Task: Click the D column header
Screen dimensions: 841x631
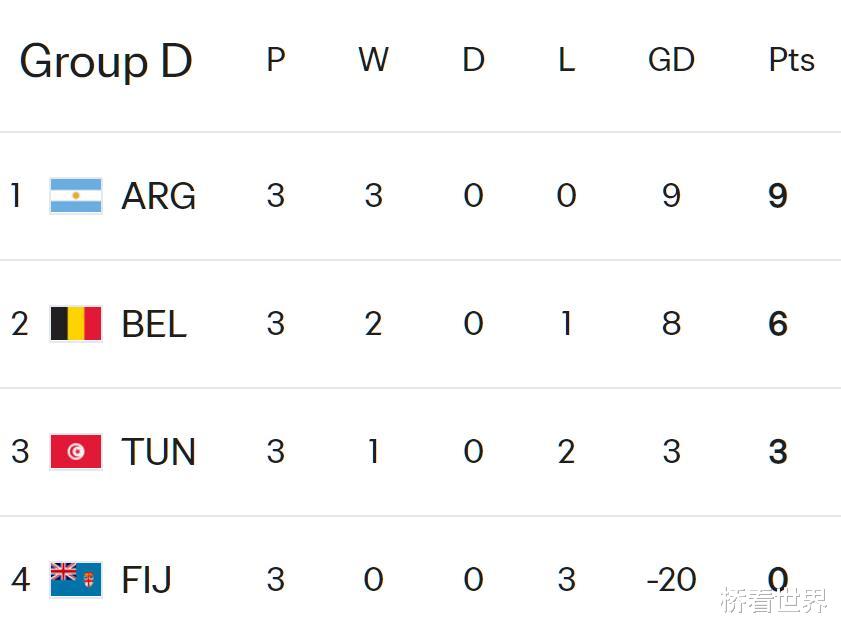Action: [473, 61]
